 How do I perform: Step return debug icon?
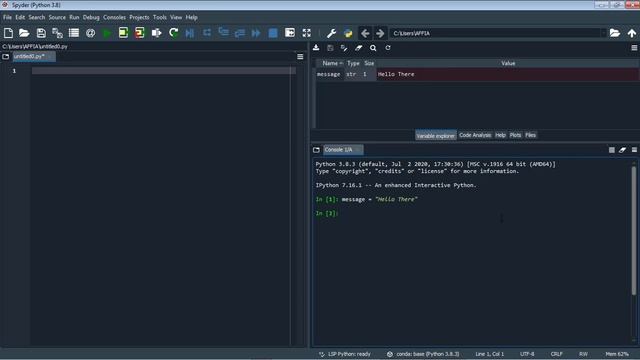click(240, 33)
